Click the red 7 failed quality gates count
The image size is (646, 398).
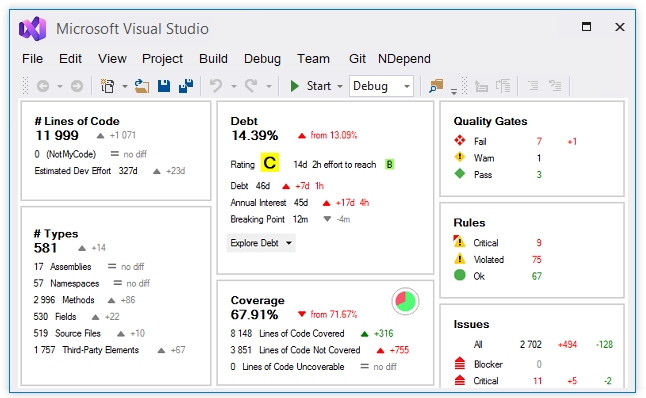[x=539, y=141]
